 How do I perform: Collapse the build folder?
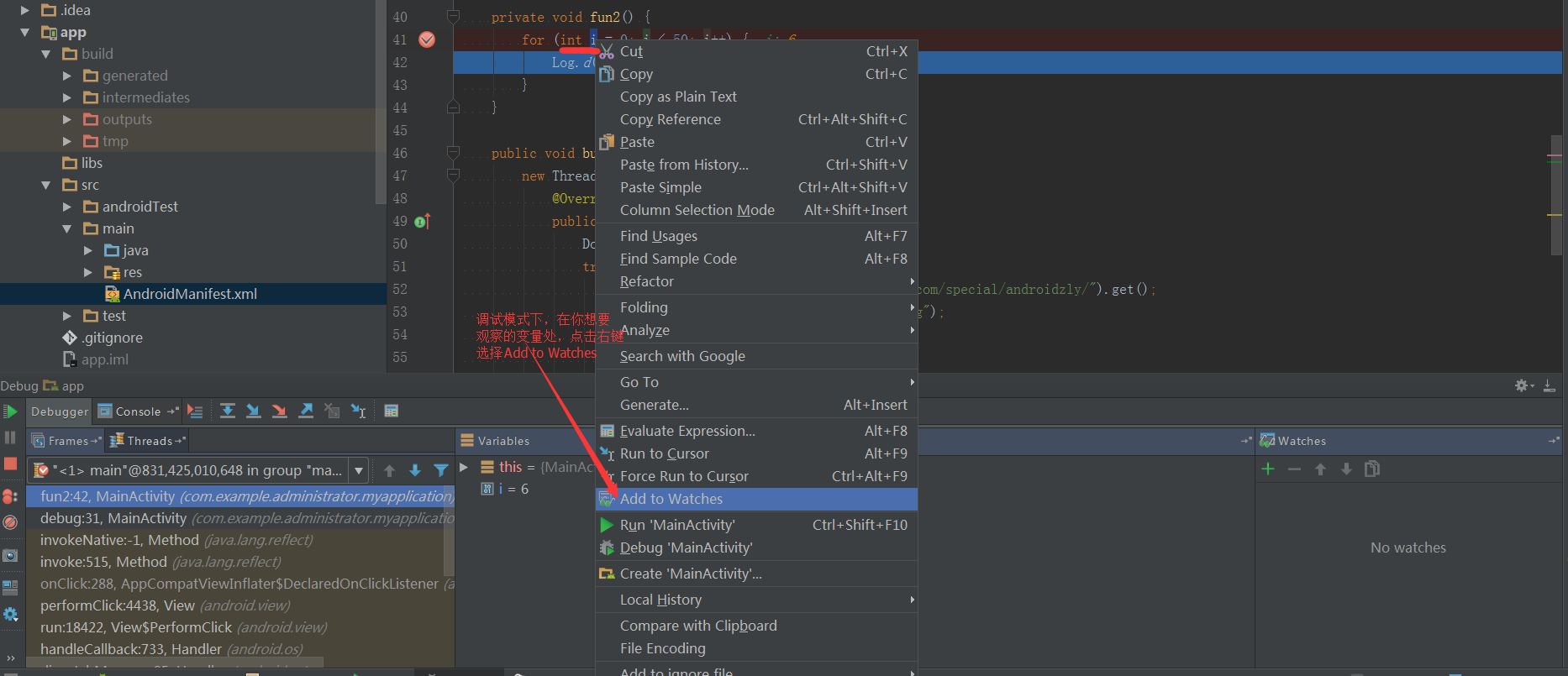coord(46,54)
